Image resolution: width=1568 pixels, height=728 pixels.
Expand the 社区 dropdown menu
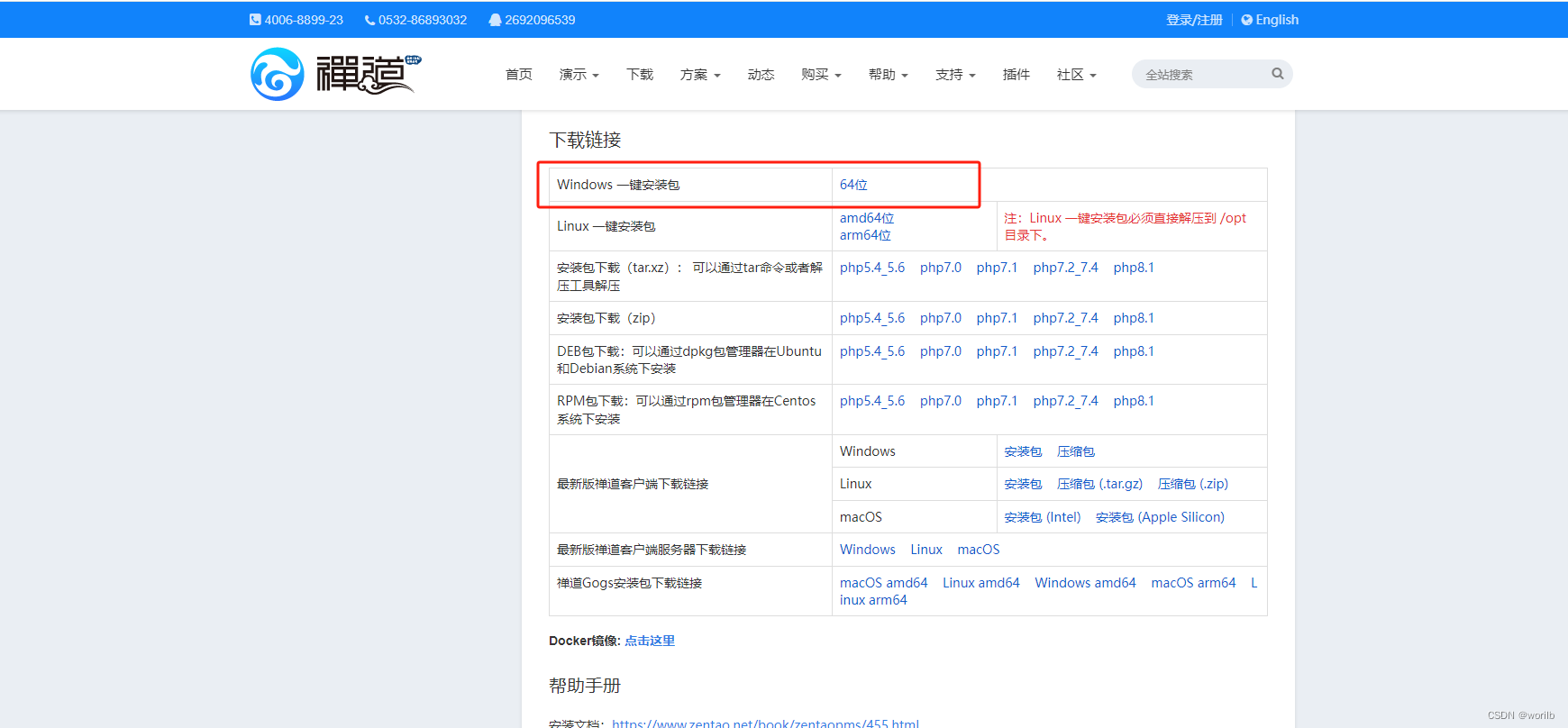tap(1077, 75)
